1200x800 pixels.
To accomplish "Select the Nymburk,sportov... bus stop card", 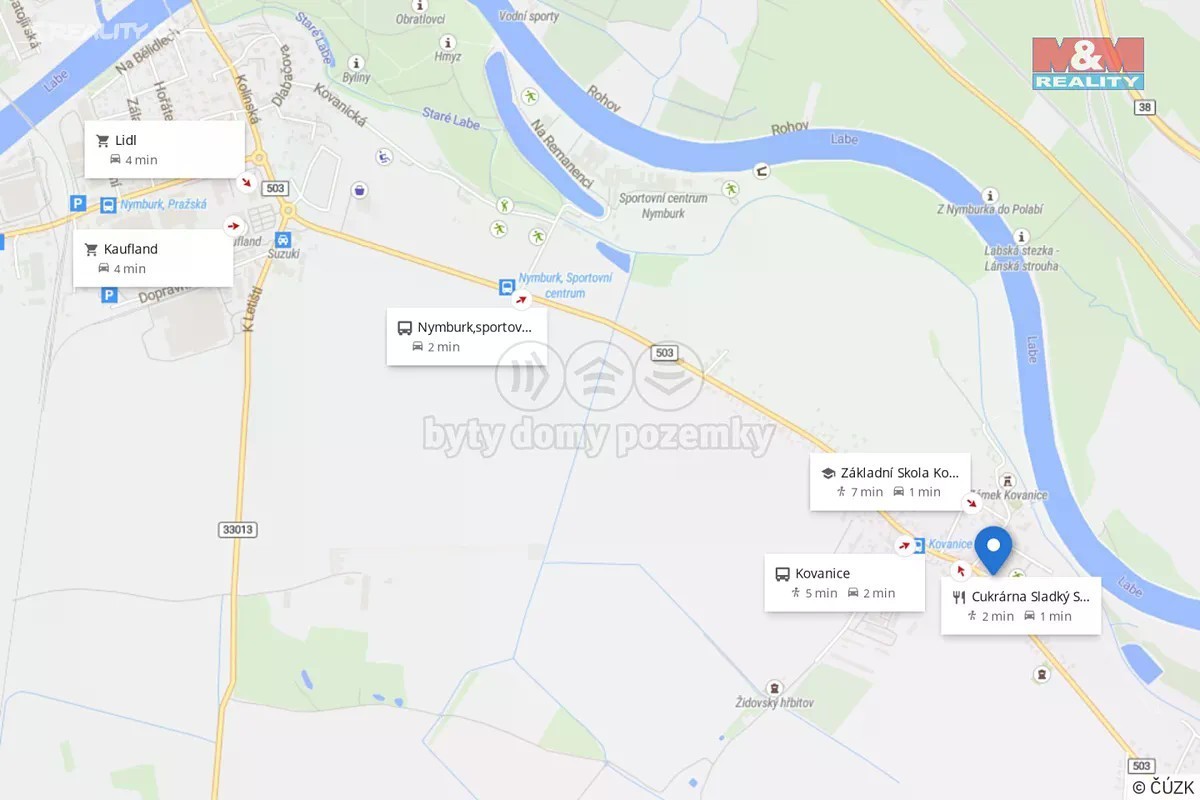I will point(467,337).
